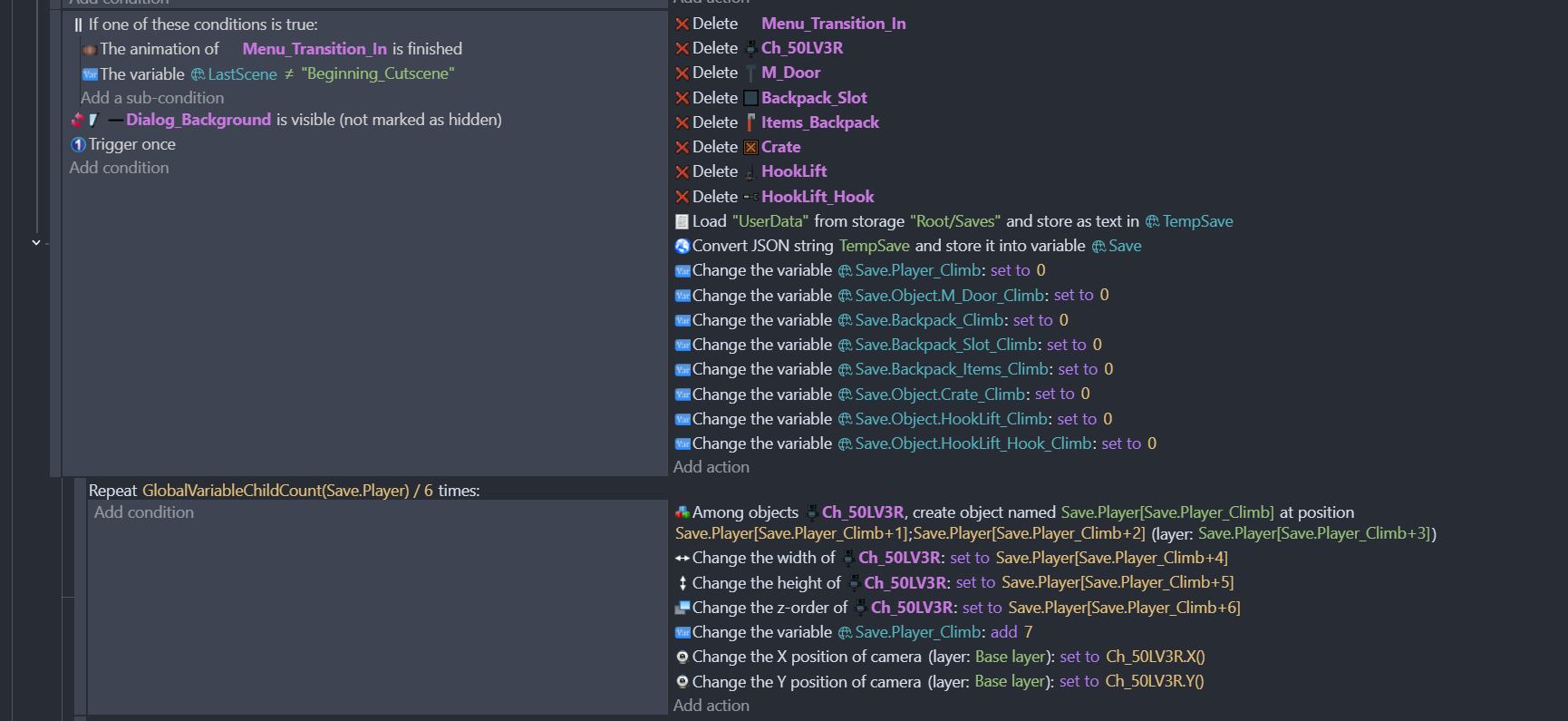Image resolution: width=1568 pixels, height=721 pixels.
Task: Select the "Beginning_Cutscene" string value
Action: [378, 73]
